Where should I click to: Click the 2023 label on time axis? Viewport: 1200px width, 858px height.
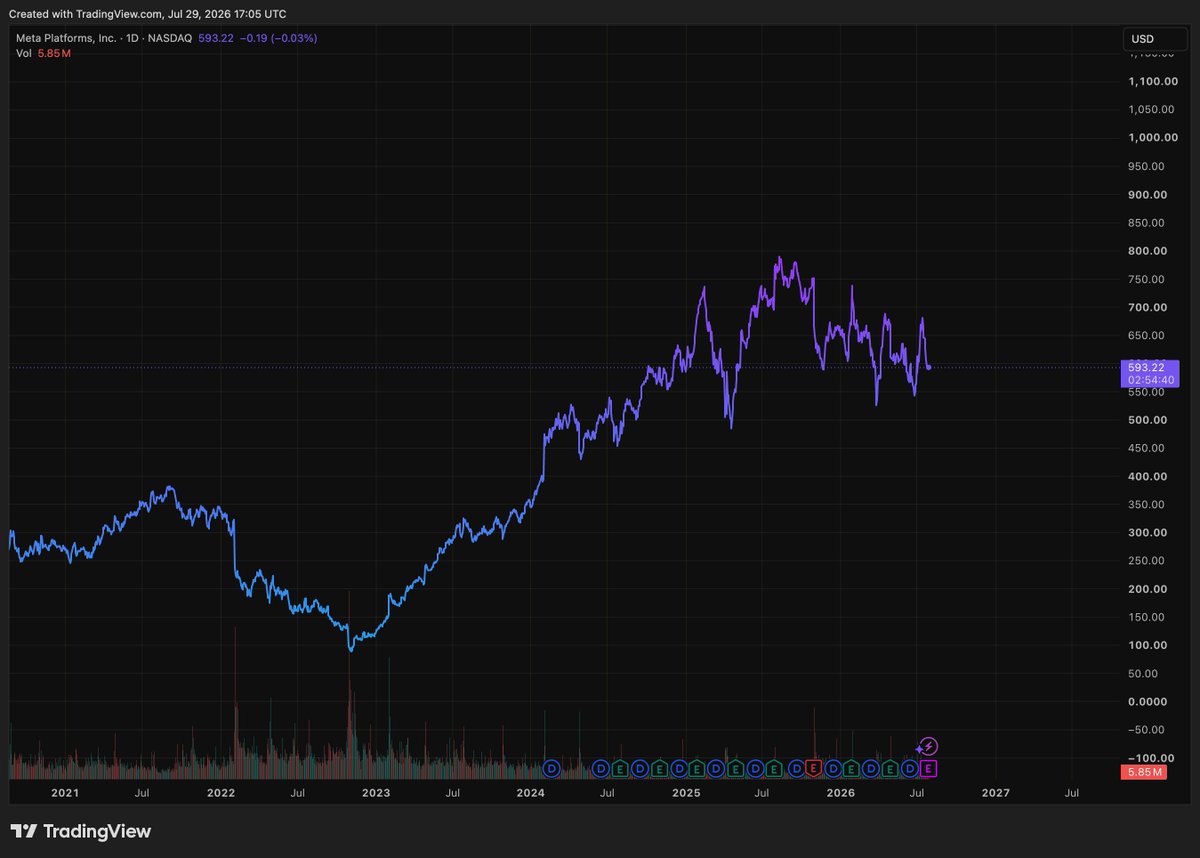pos(376,793)
